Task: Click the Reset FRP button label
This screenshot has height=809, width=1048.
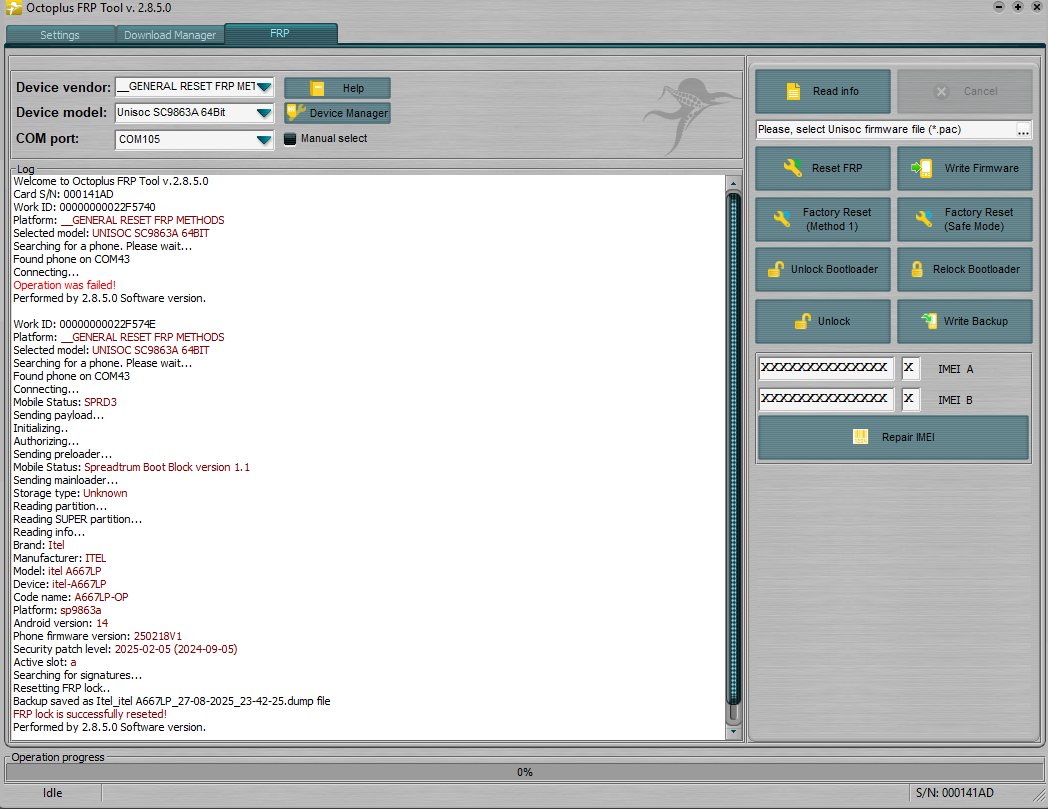Action: click(837, 168)
